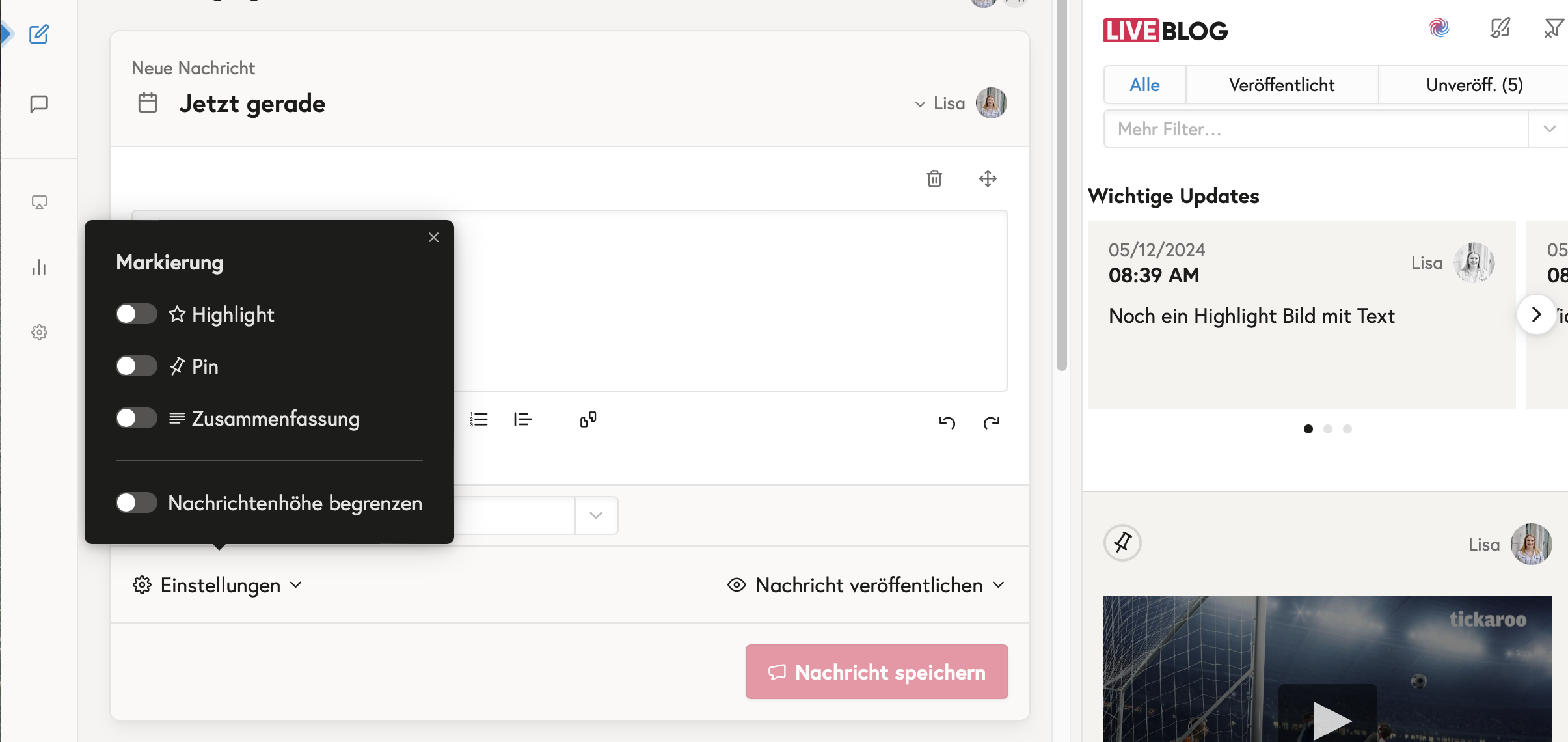Click the redo arrow in editor toolbar

point(992,422)
